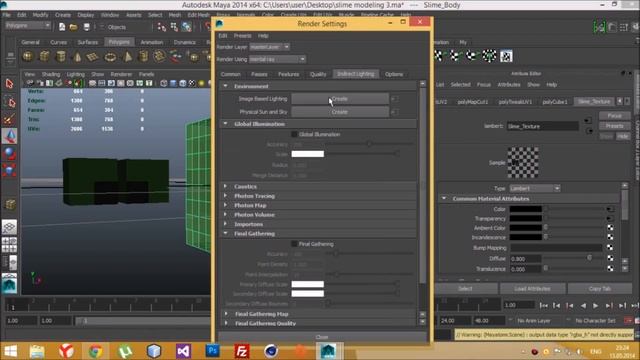Click the polygon Pipe shelf icon
The image size is (640, 360).
pyautogui.click(x=143, y=56)
